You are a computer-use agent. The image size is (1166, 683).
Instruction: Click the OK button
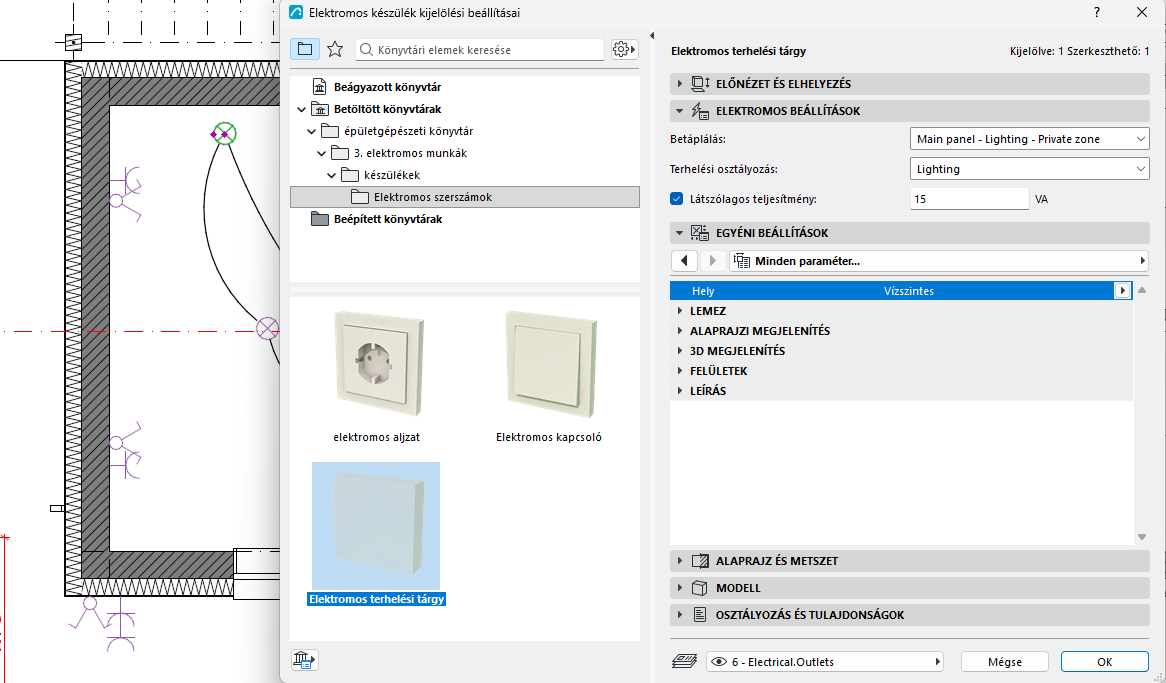tap(1104, 661)
